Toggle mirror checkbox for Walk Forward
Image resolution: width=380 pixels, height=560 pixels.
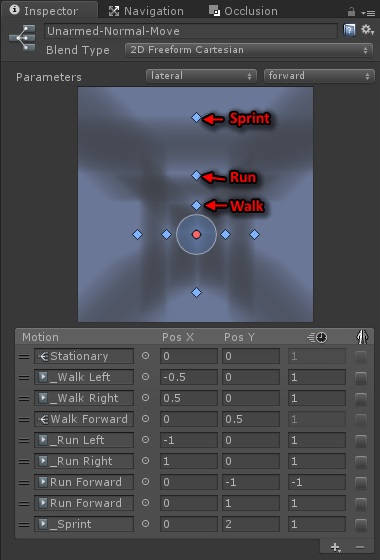click(361, 420)
